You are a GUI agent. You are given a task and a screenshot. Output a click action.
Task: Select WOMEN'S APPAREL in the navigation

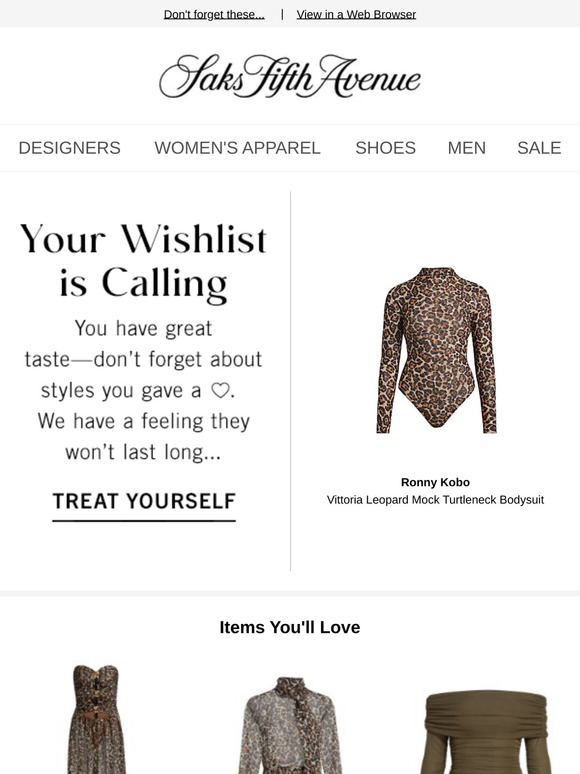point(237,148)
